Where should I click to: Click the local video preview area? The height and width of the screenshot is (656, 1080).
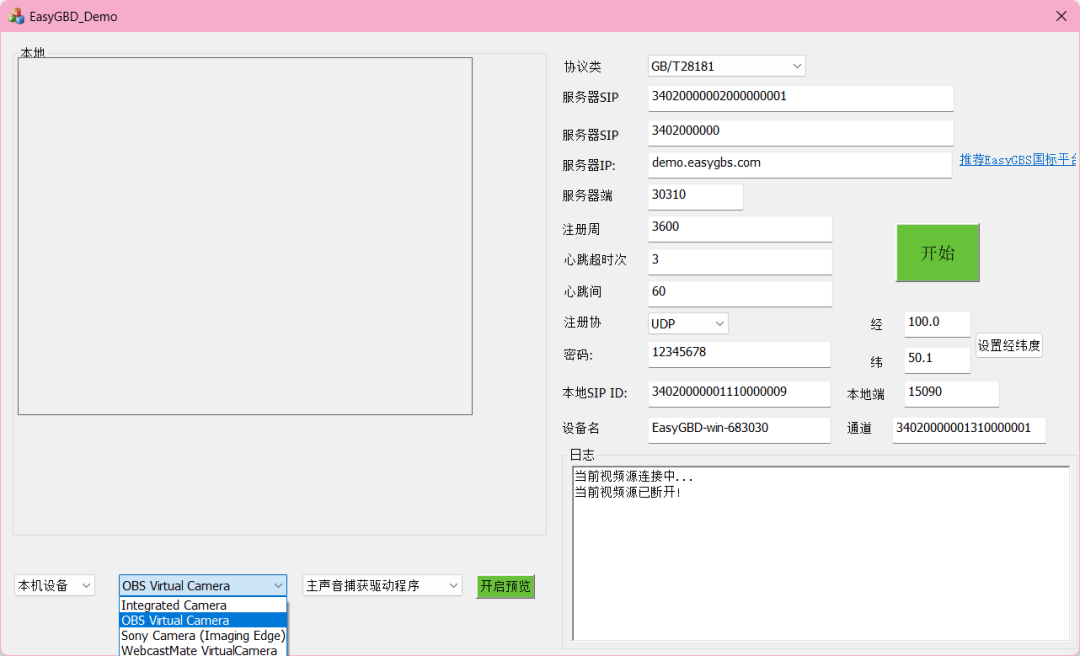coord(245,236)
